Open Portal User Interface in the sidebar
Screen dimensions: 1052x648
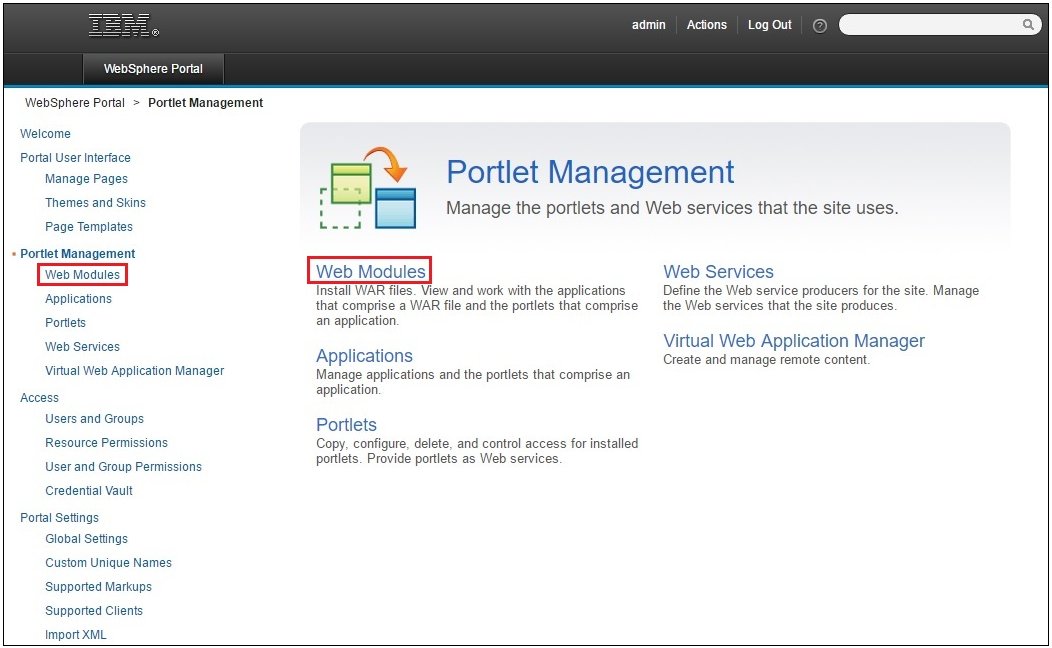(x=75, y=158)
